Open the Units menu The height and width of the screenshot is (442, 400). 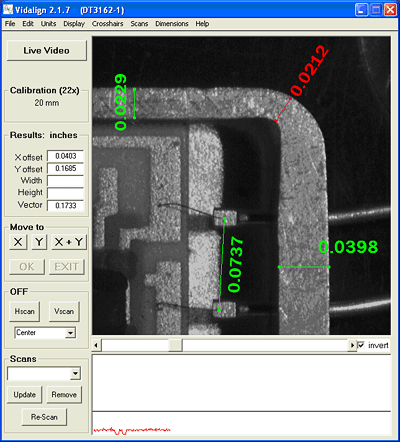[x=48, y=24]
